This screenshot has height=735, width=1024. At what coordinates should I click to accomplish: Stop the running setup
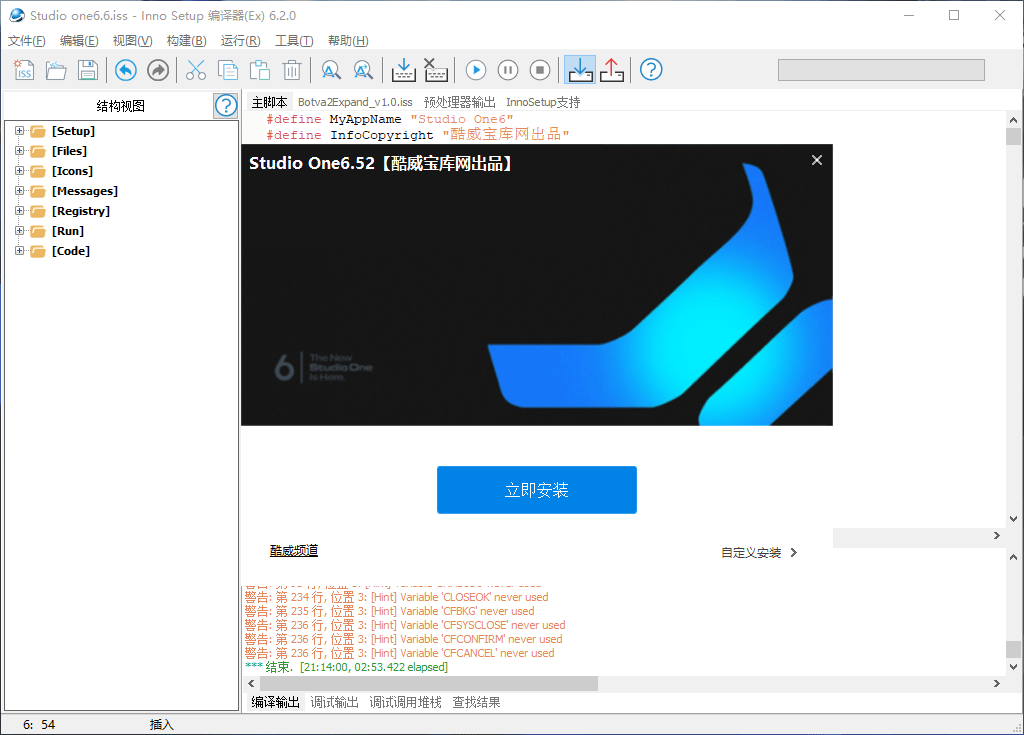[x=539, y=70]
